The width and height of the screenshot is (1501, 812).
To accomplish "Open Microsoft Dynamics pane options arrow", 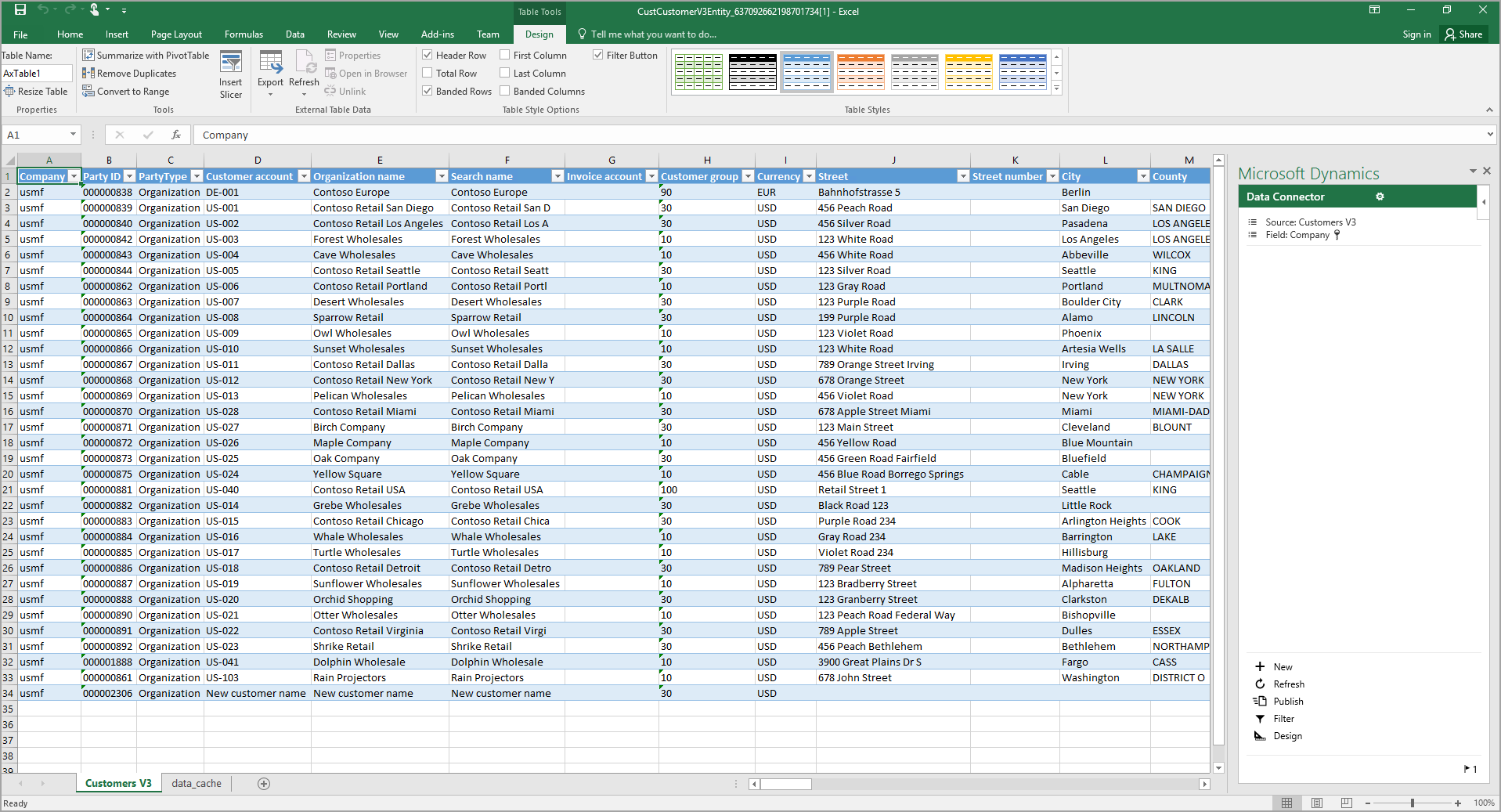I will click(x=1473, y=171).
